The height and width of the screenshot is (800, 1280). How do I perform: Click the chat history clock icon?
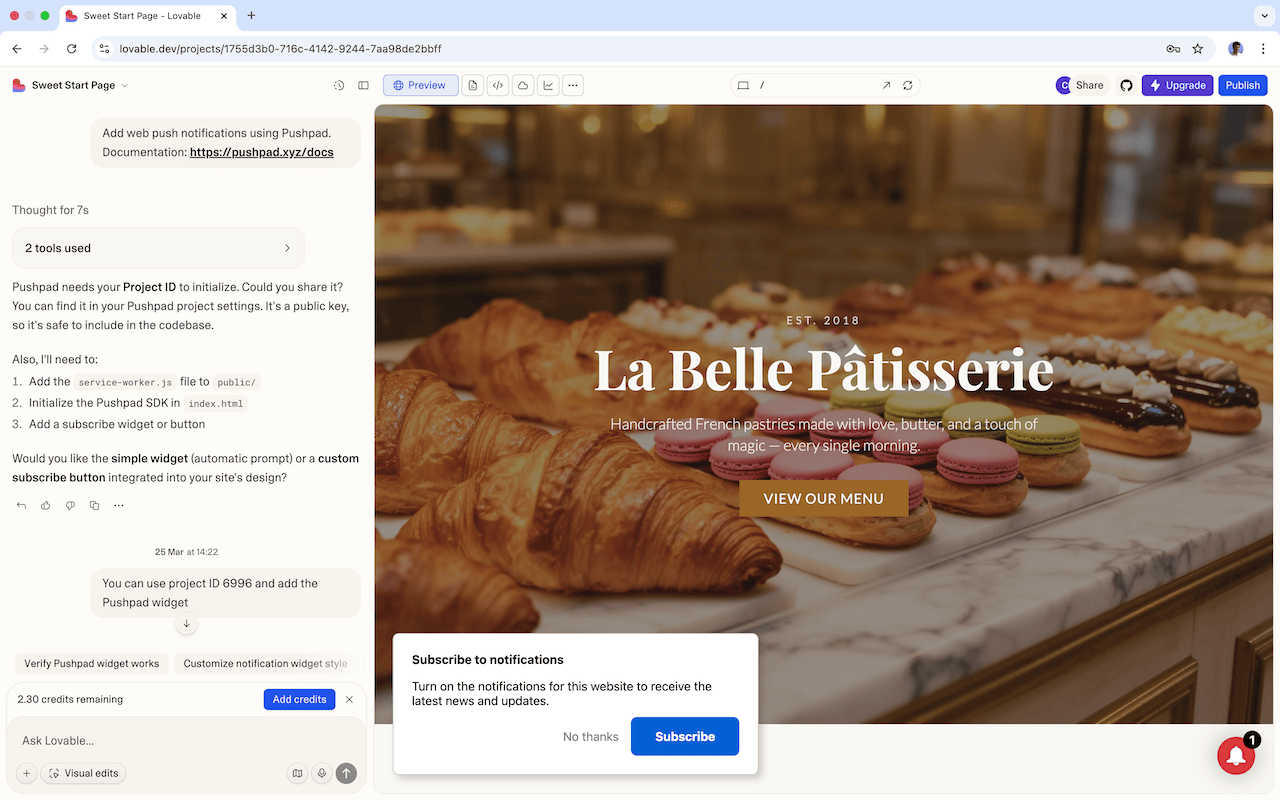(x=338, y=85)
